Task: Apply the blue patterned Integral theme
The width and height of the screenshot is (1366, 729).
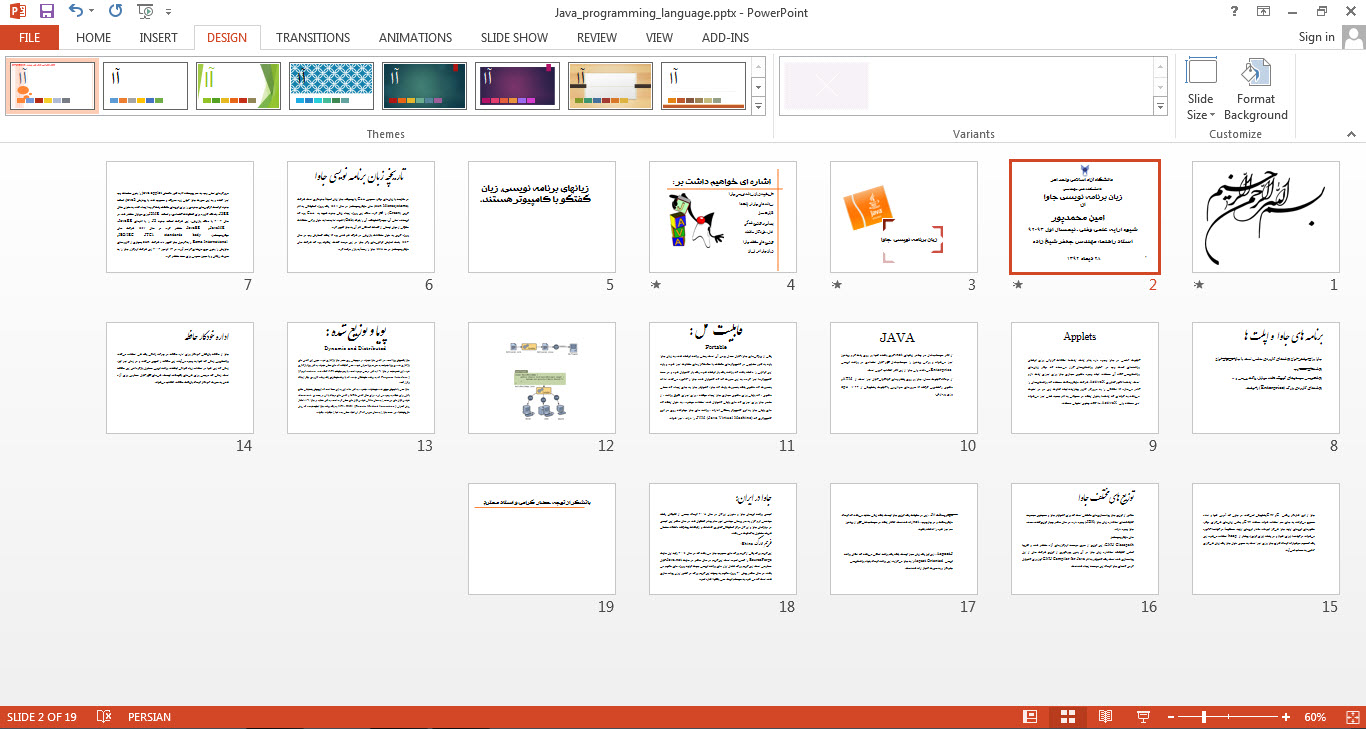Action: click(x=332, y=85)
